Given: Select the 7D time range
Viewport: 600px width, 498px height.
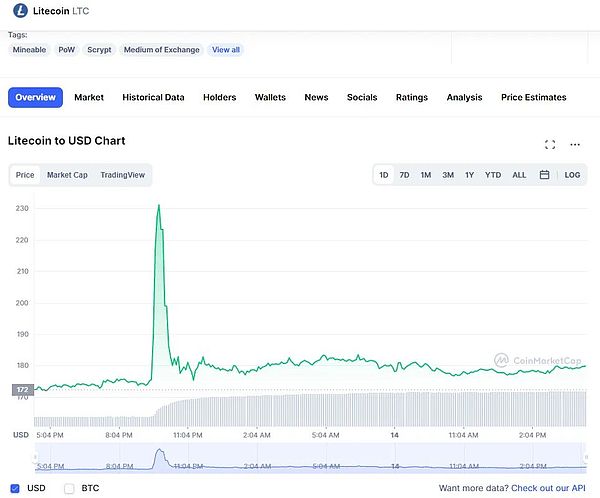Looking at the screenshot, I should pyautogui.click(x=404, y=175).
